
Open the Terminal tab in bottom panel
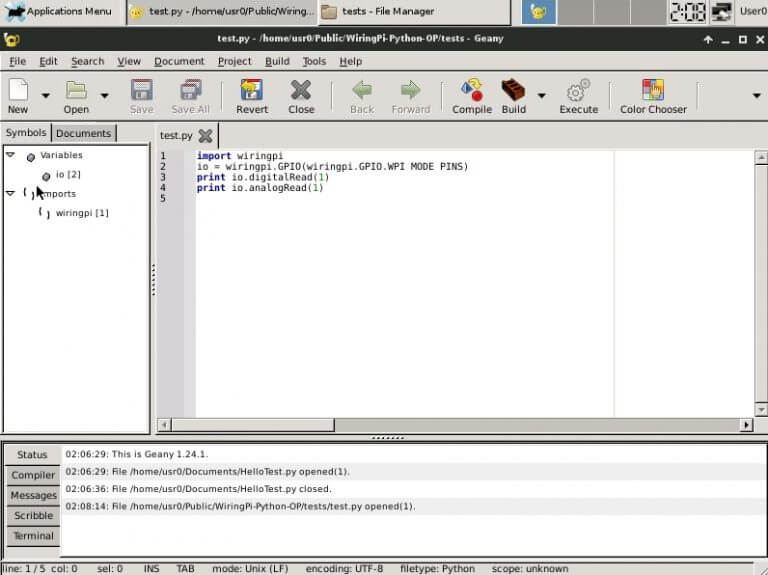[x=33, y=536]
